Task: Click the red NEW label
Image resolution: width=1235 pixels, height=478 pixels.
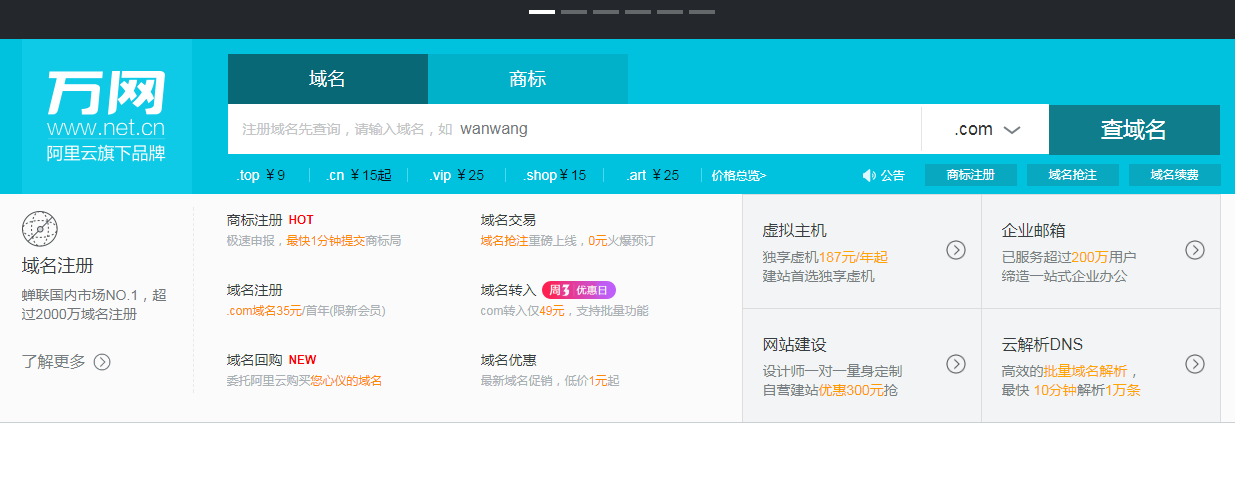Action: pos(302,360)
